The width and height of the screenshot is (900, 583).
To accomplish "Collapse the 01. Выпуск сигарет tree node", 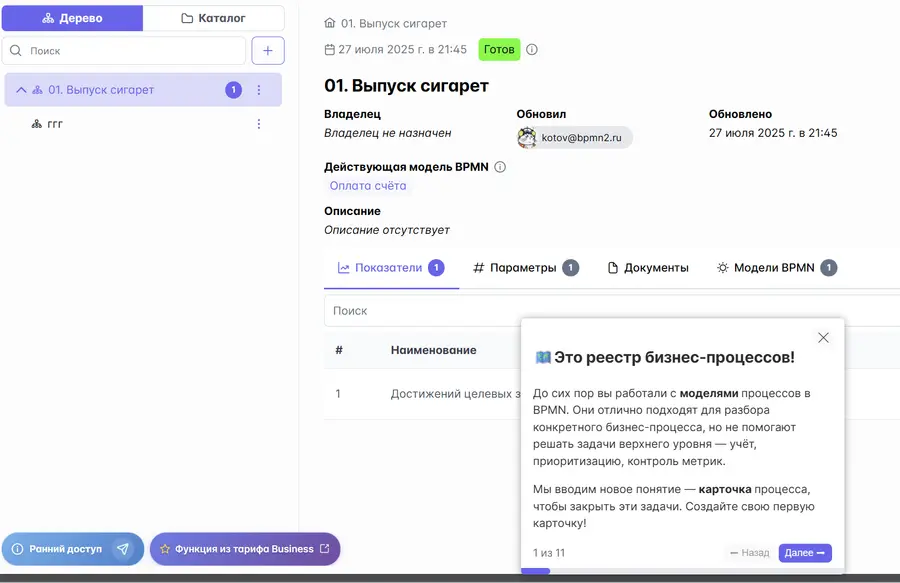I will (21, 90).
